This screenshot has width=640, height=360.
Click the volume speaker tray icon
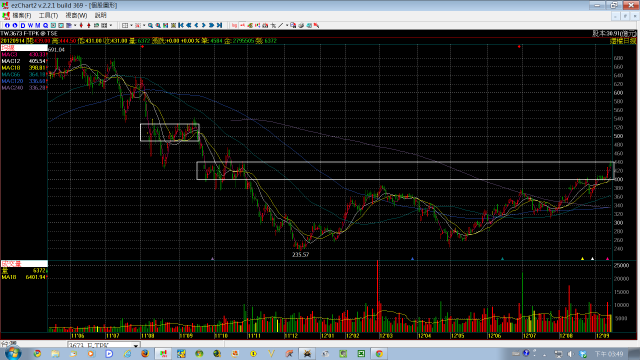(570, 354)
